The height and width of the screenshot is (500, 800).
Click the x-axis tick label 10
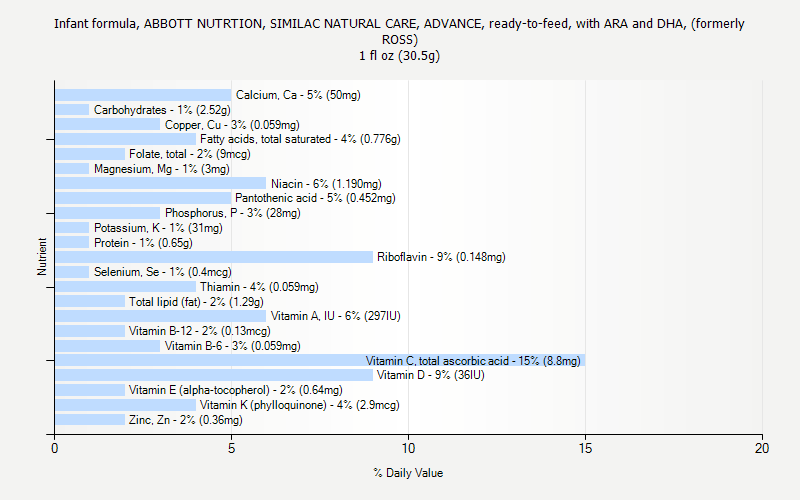click(408, 448)
